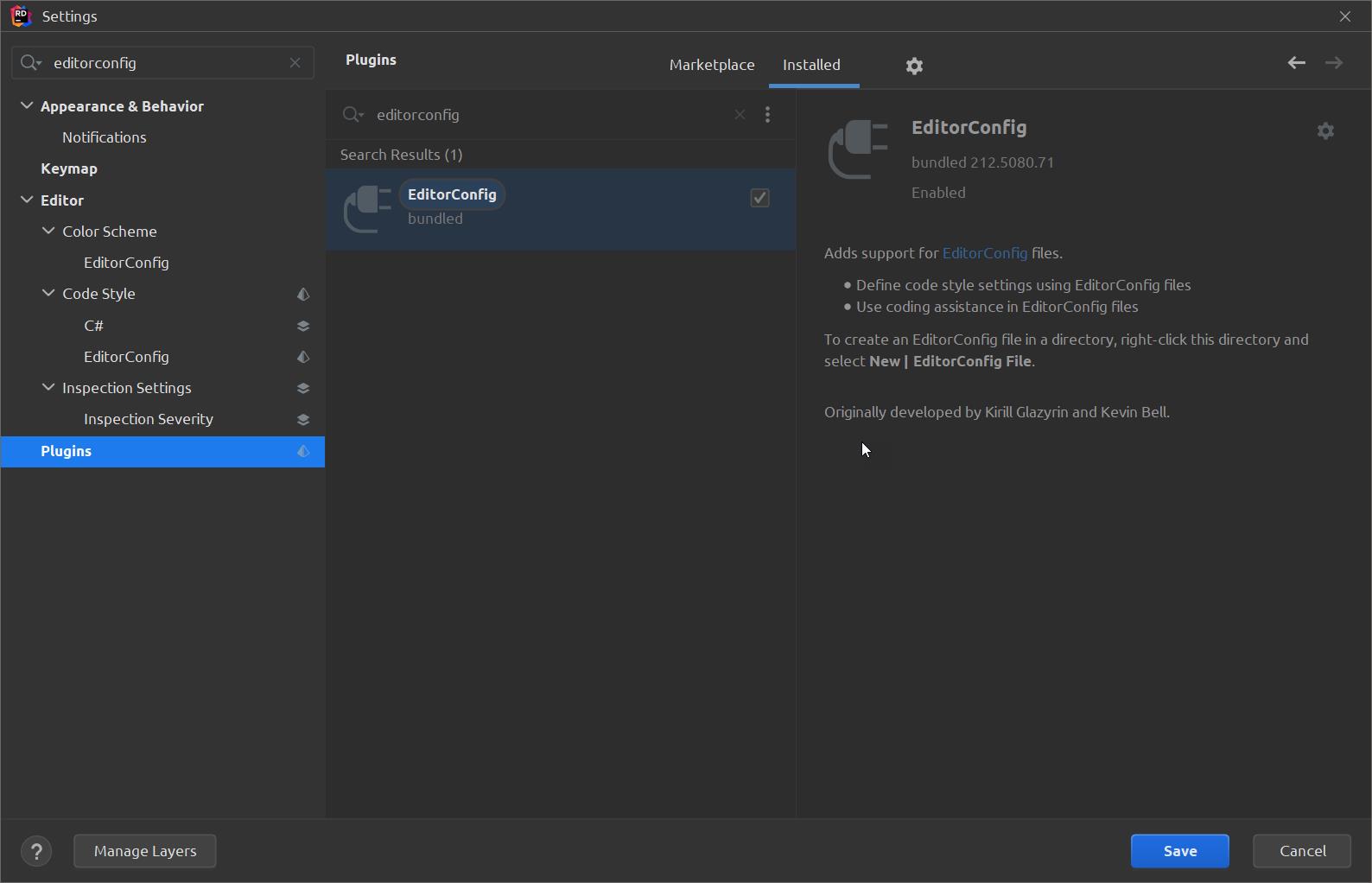
Task: Select the Plugins settings page
Action: (162, 451)
